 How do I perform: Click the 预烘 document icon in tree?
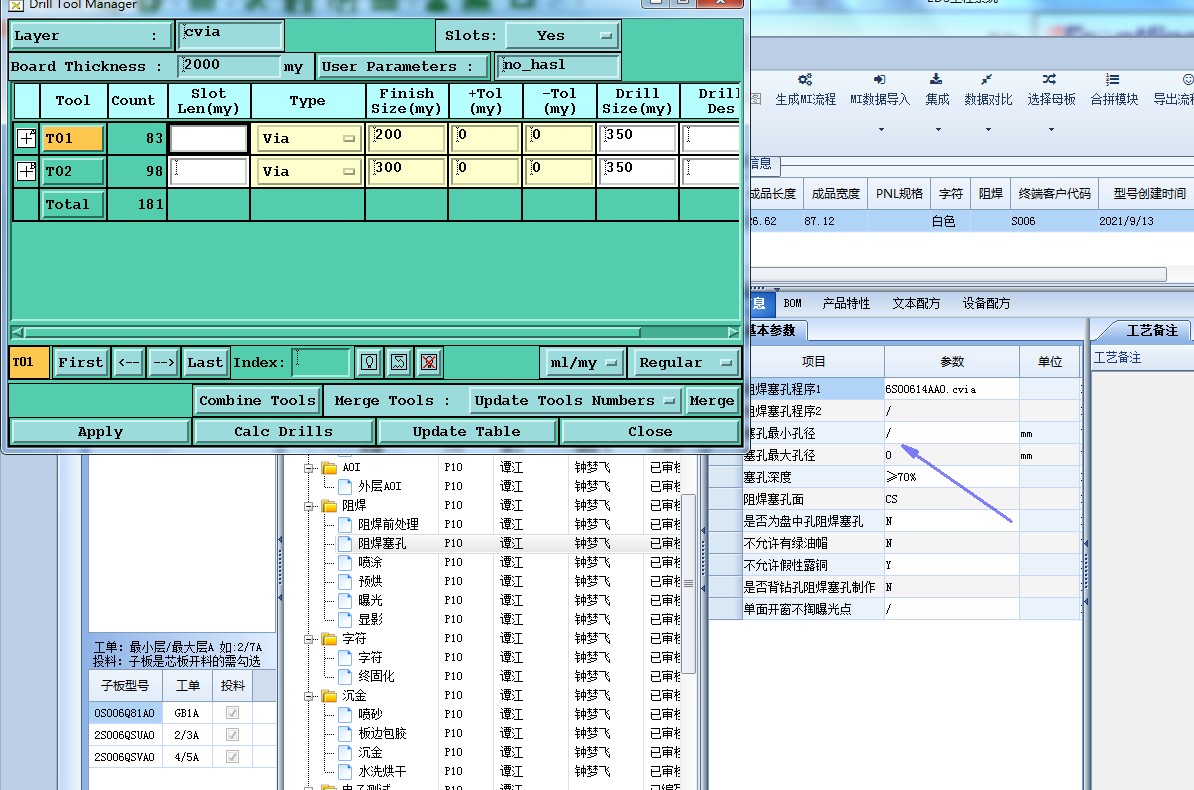pos(345,581)
